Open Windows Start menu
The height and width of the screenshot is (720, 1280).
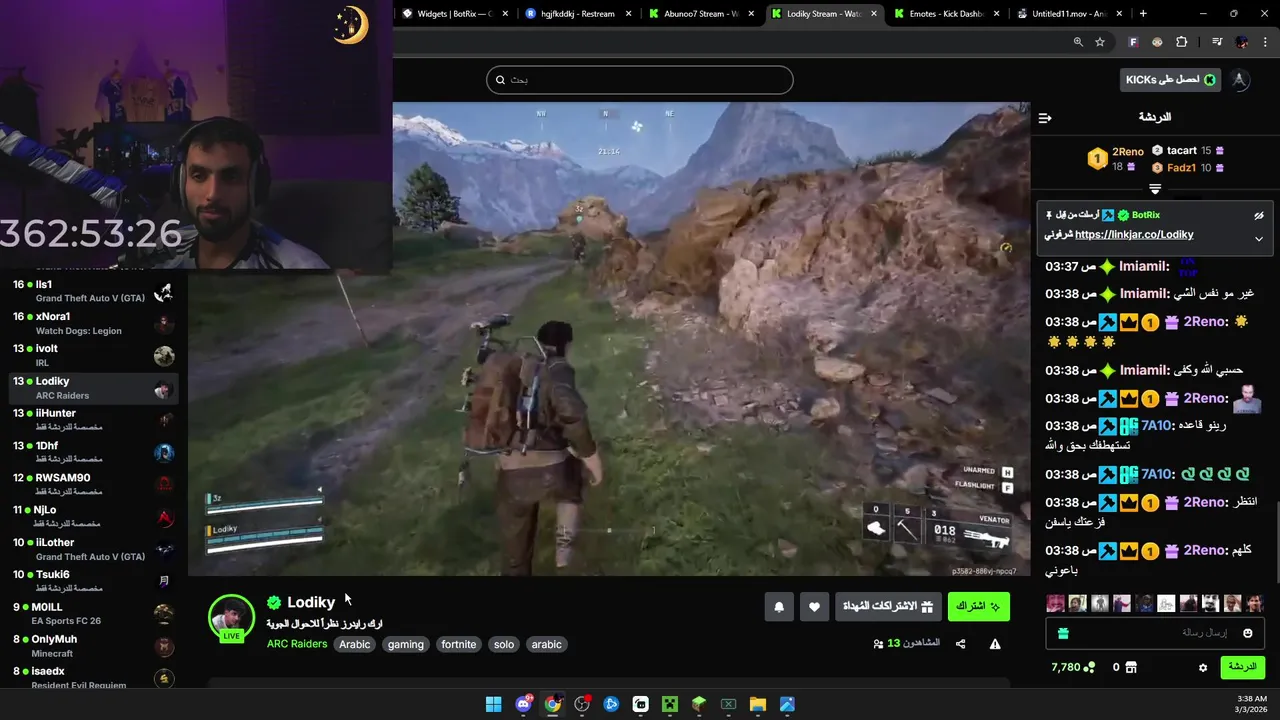click(x=494, y=704)
